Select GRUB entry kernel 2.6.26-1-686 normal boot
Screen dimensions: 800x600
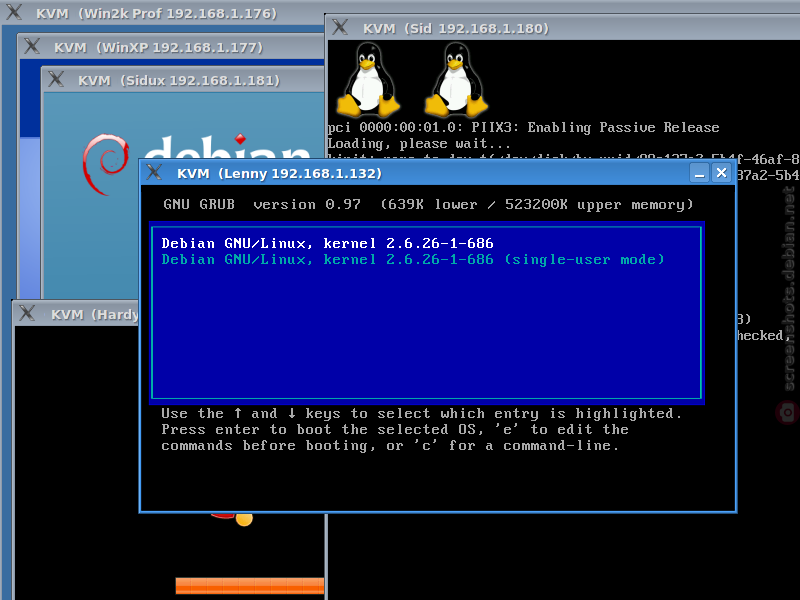pyautogui.click(x=328, y=243)
